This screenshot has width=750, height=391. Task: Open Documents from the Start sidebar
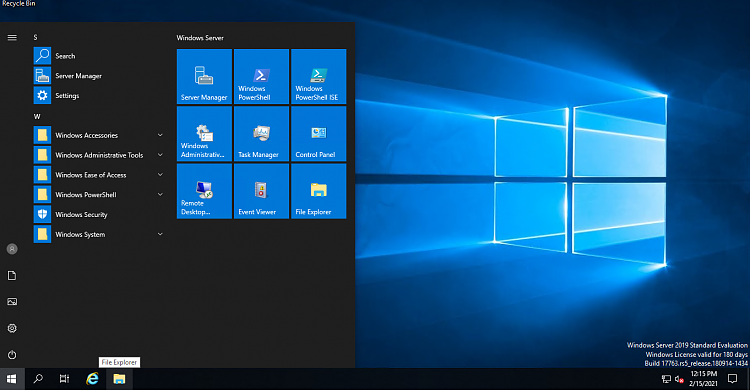pos(12,275)
